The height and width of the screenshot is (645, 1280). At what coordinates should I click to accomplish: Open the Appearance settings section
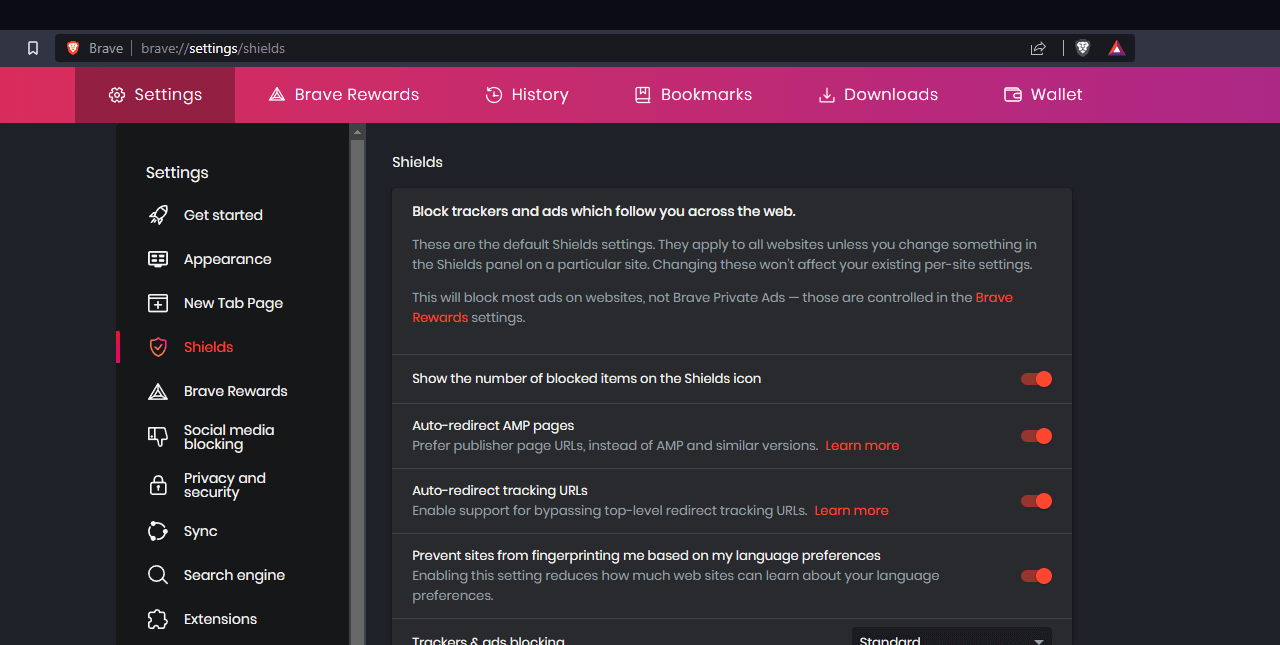tap(227, 259)
